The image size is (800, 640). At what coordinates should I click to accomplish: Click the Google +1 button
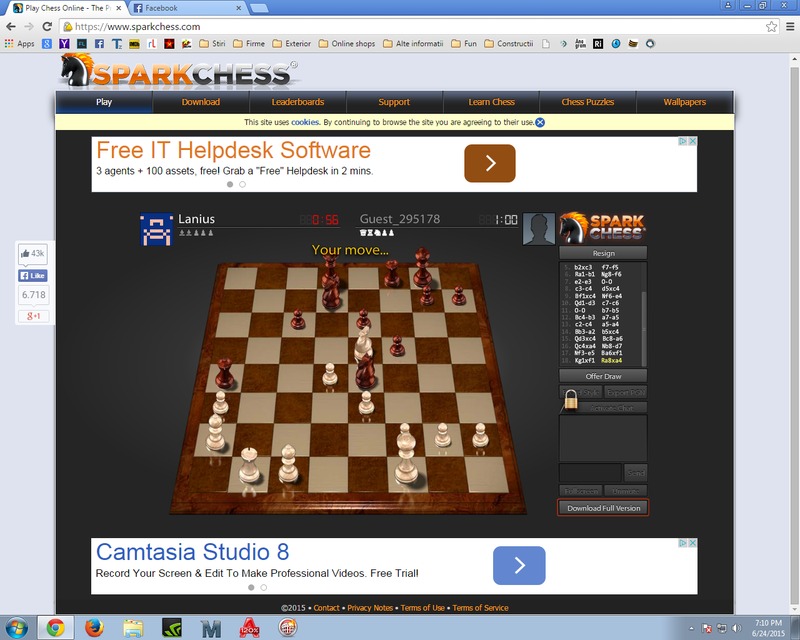coord(34,316)
